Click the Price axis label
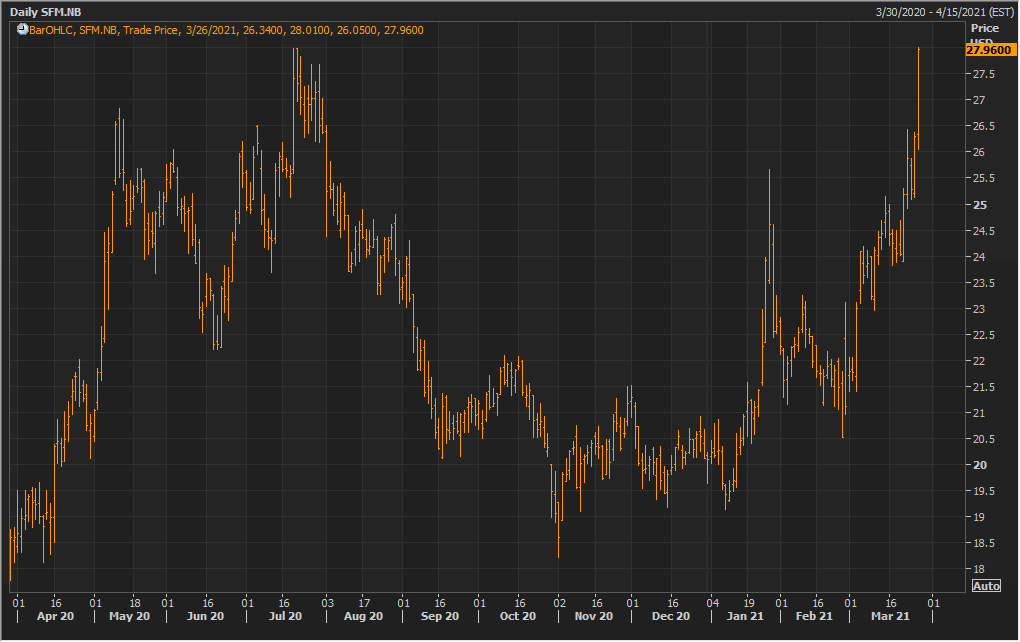The width and height of the screenshot is (1020, 642). [985, 28]
